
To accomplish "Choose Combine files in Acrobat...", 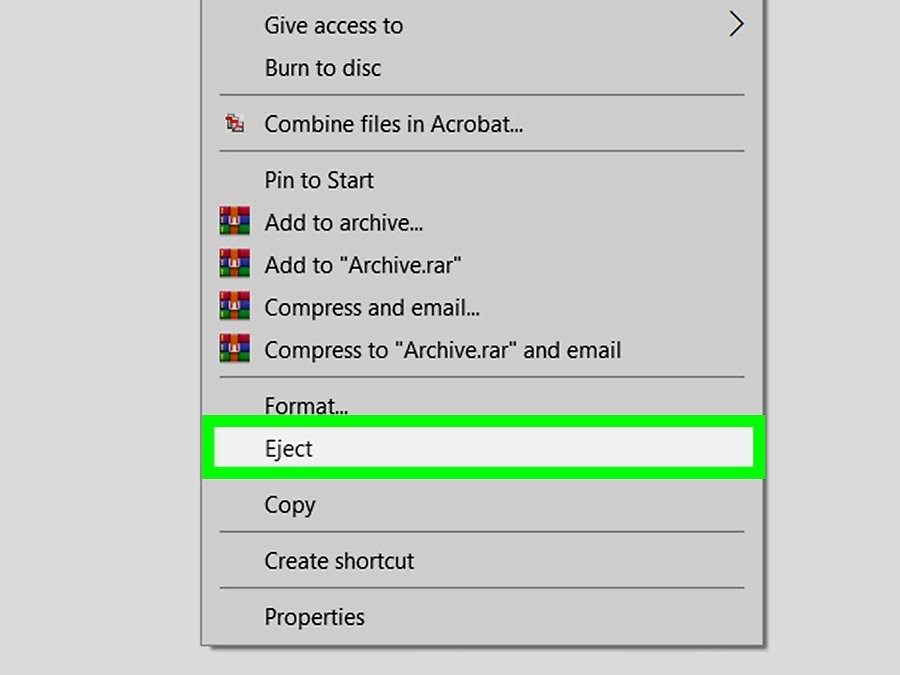I will (393, 124).
